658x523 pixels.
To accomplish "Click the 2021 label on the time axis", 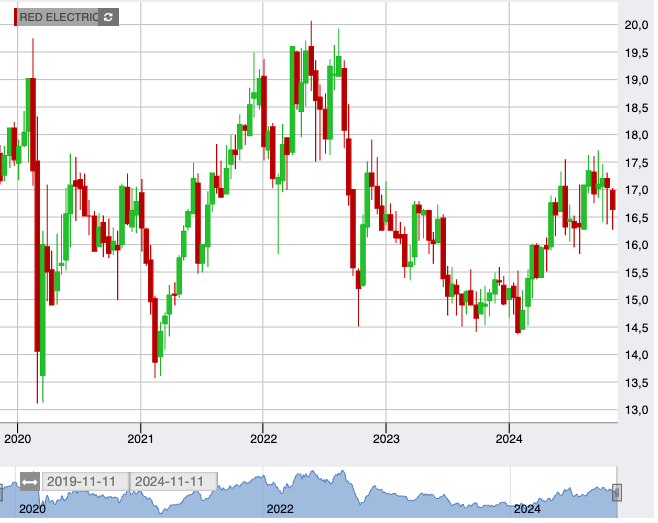I will pyautogui.click(x=140, y=439).
